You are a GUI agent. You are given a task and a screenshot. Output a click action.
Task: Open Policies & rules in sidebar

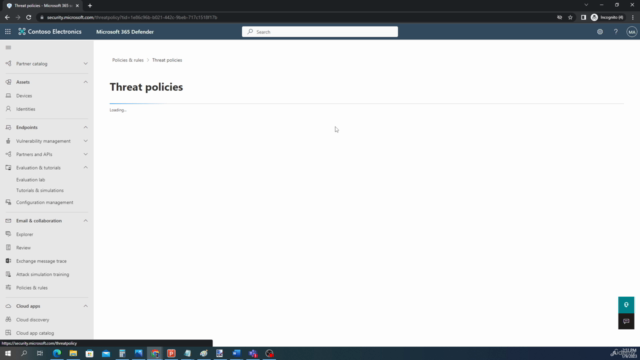pos(32,288)
